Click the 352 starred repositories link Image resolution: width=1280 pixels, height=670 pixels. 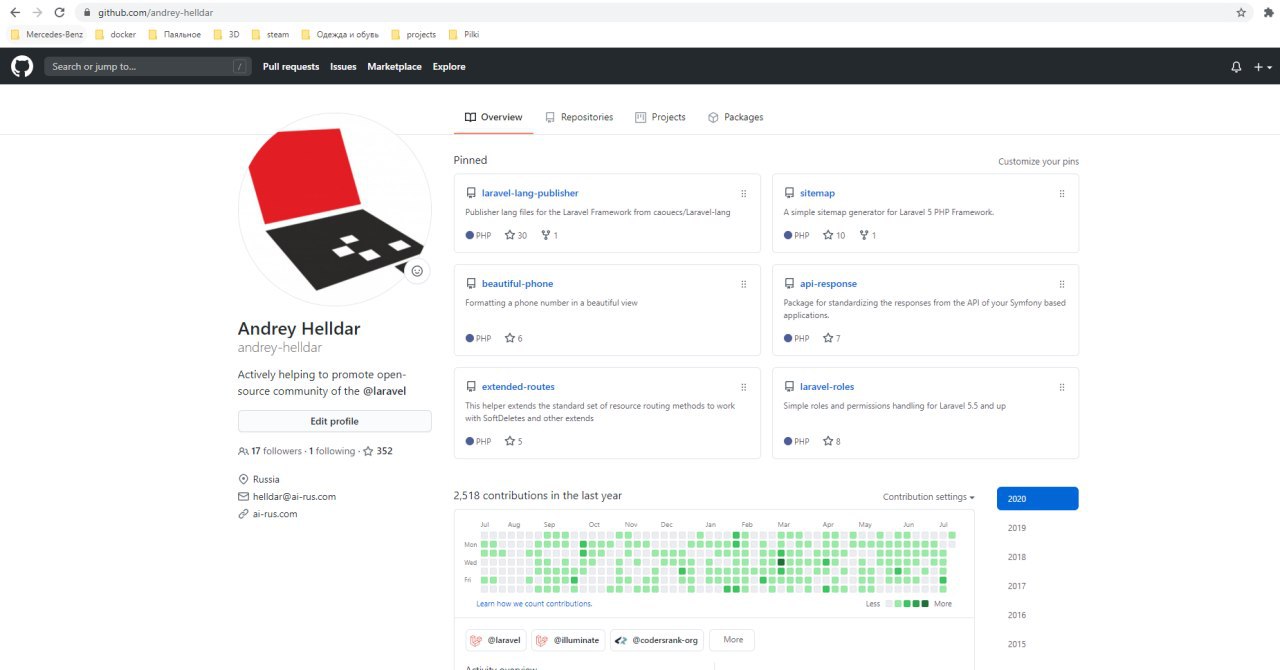(x=378, y=451)
